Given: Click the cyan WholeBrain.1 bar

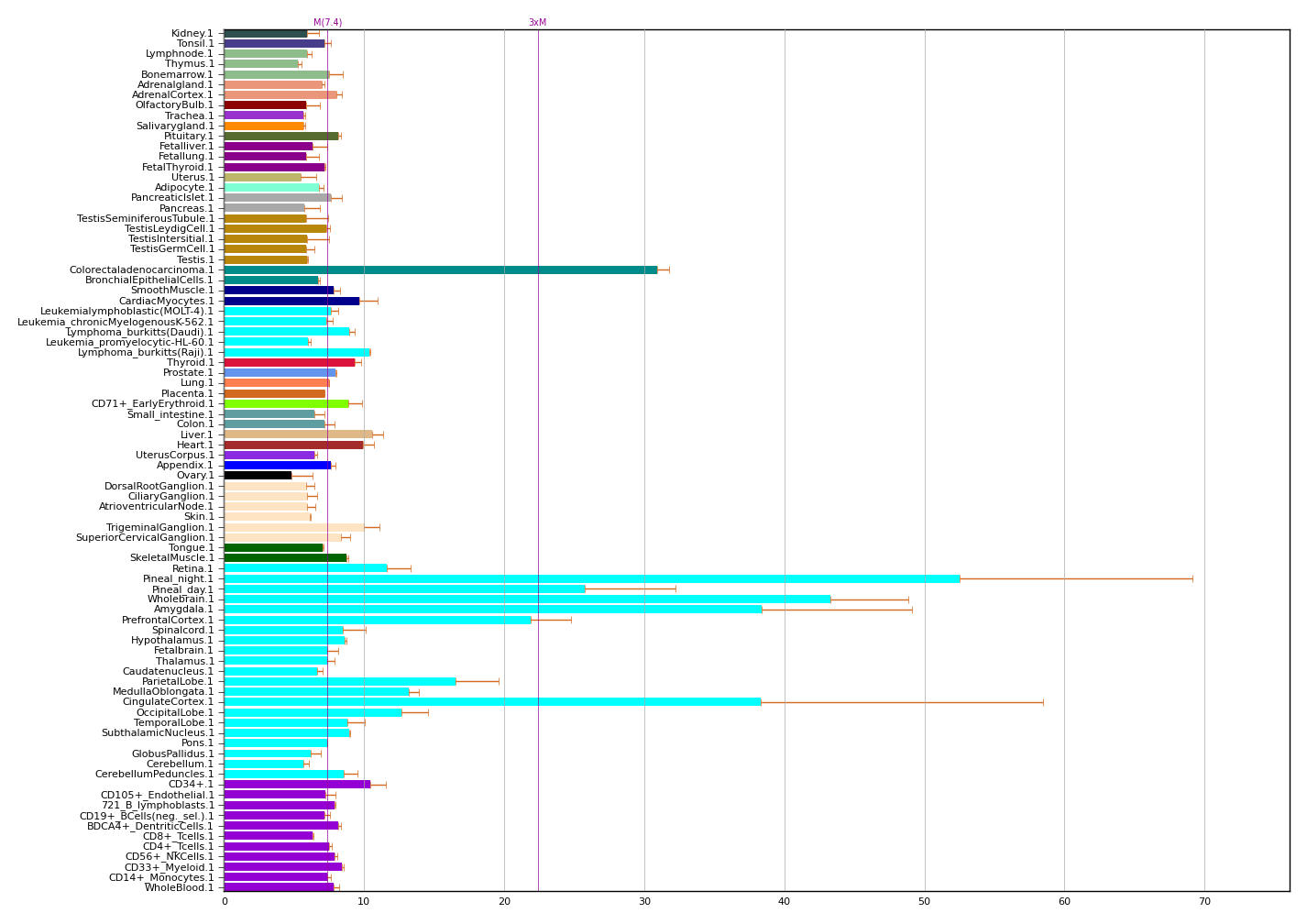Looking at the screenshot, I should 527,599.
